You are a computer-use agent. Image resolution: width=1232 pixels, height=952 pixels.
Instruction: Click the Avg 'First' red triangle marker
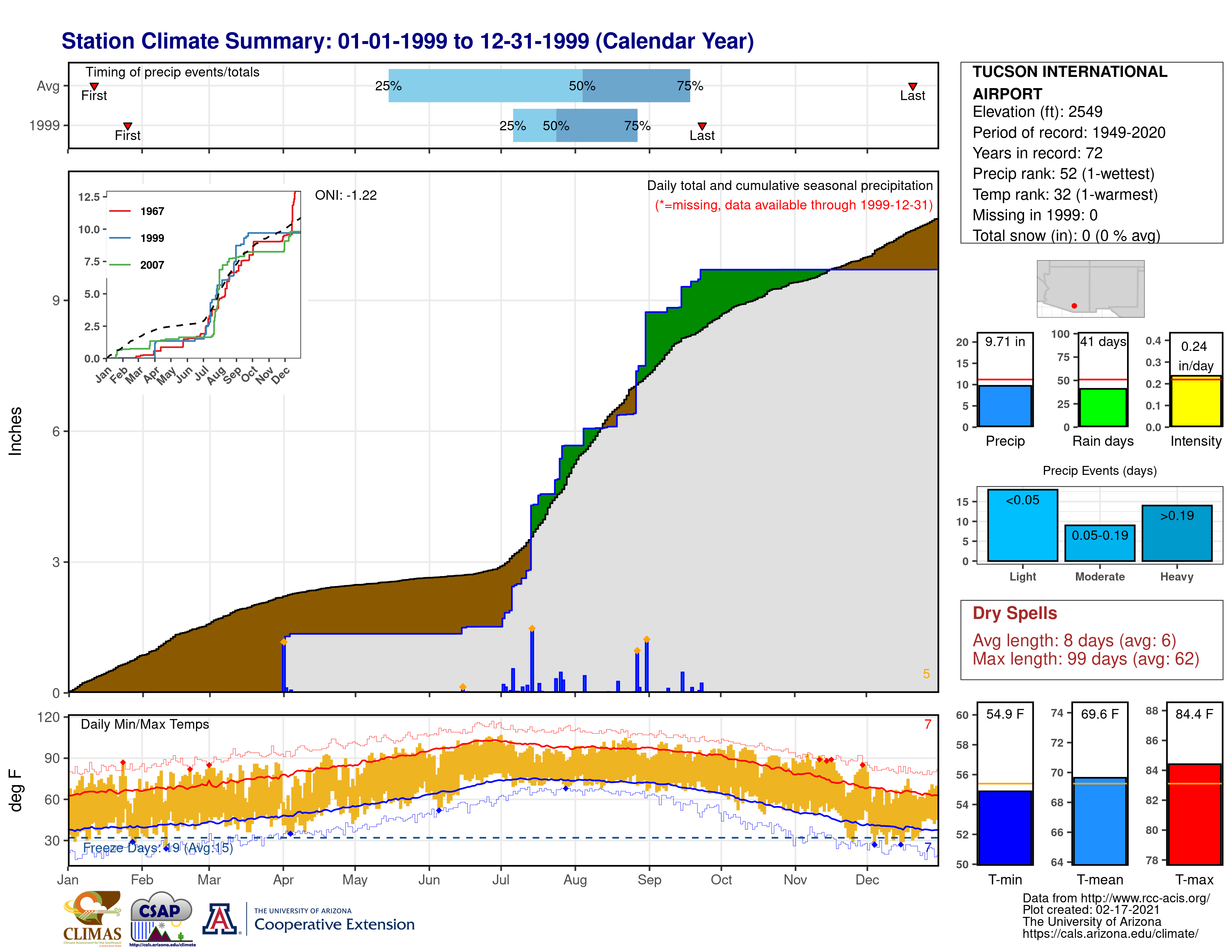pyautogui.click(x=94, y=86)
